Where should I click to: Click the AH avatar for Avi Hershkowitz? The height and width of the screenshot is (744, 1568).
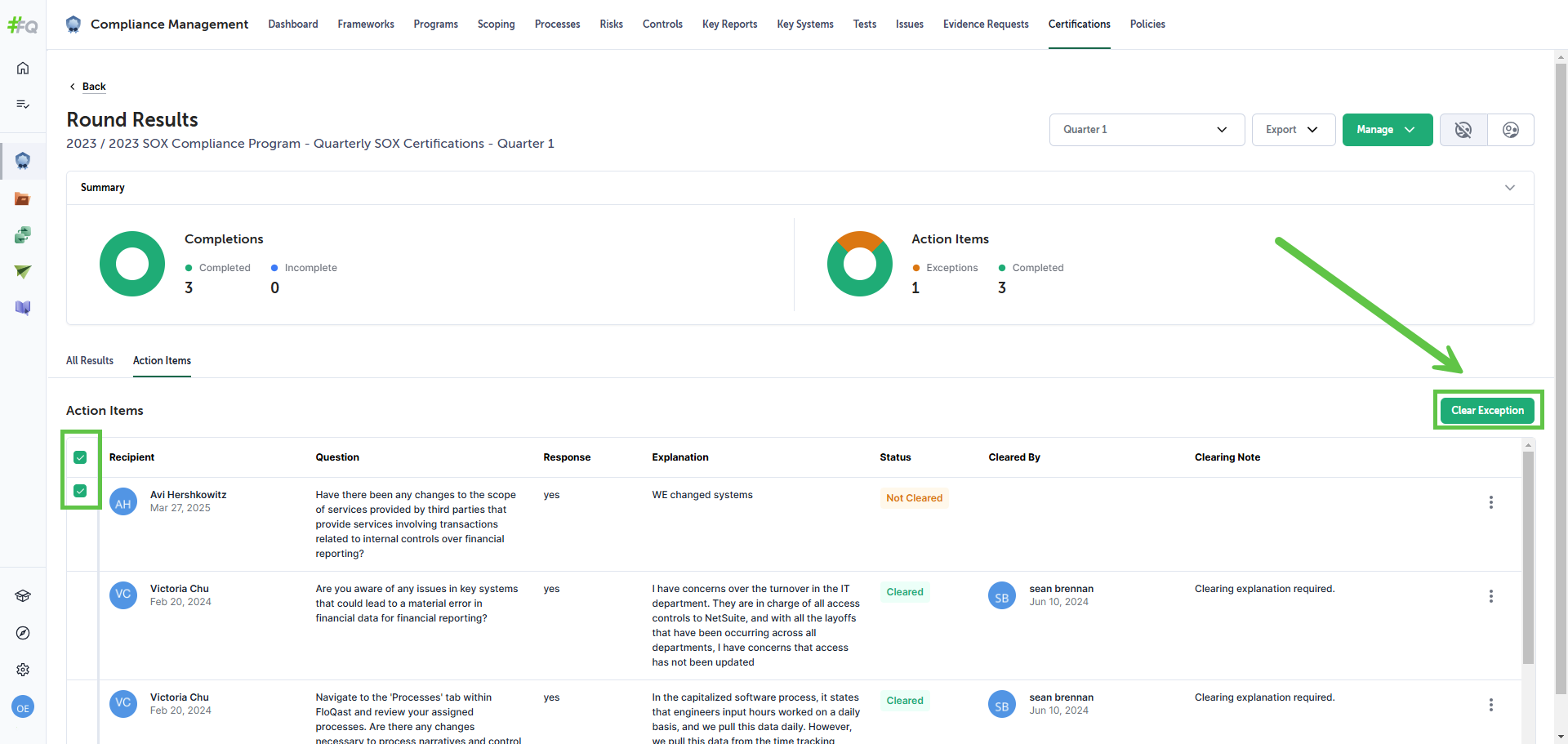pos(123,502)
